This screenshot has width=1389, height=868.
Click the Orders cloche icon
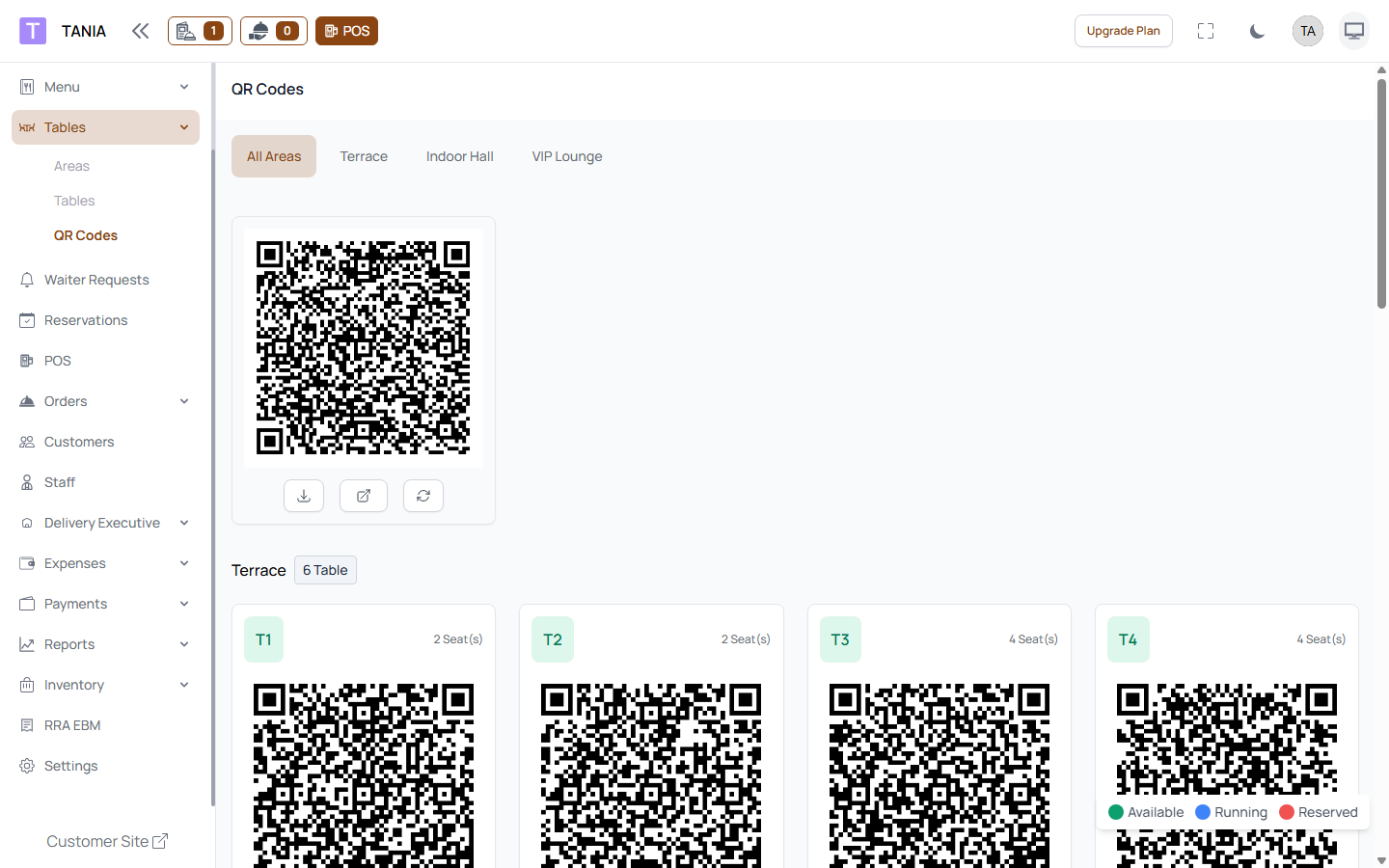pos(27,401)
